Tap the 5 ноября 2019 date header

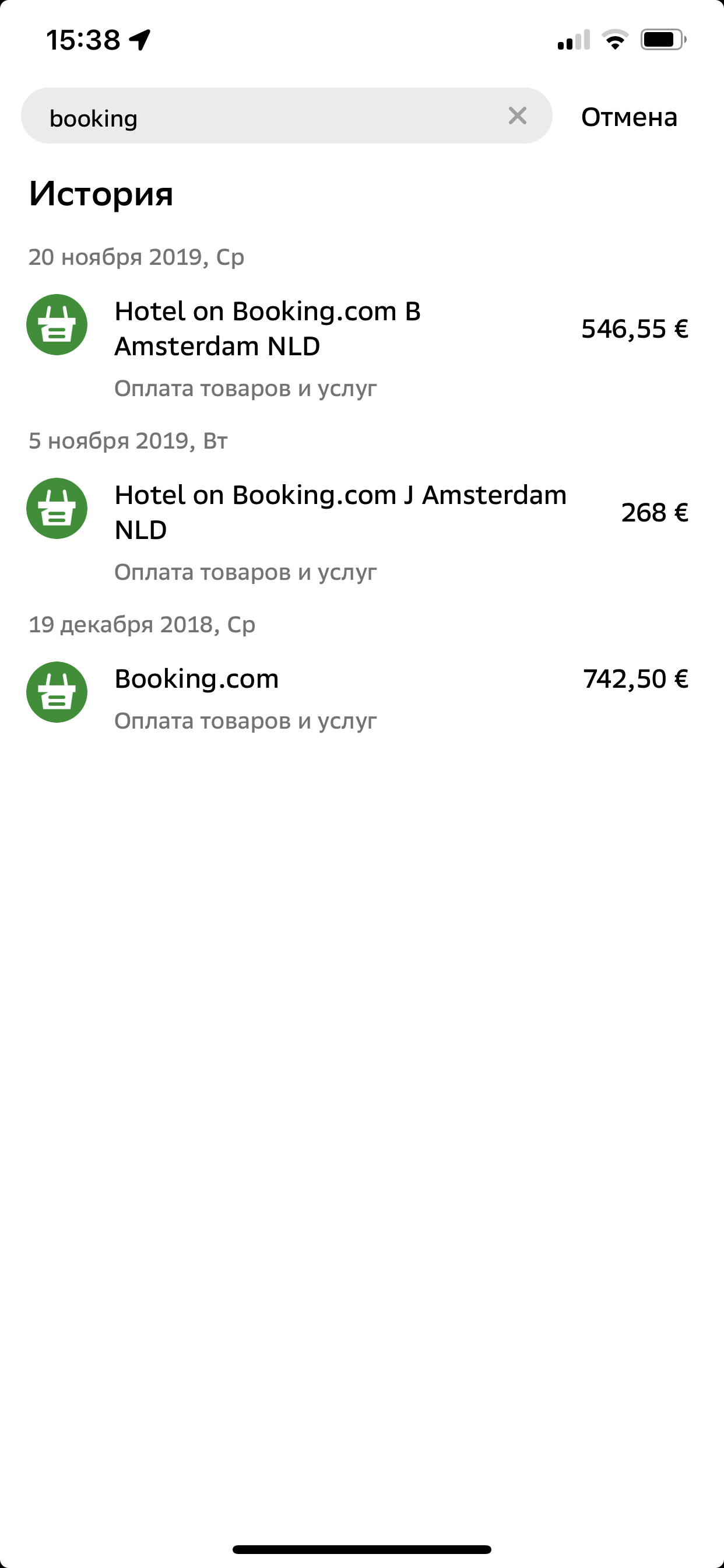coord(128,440)
